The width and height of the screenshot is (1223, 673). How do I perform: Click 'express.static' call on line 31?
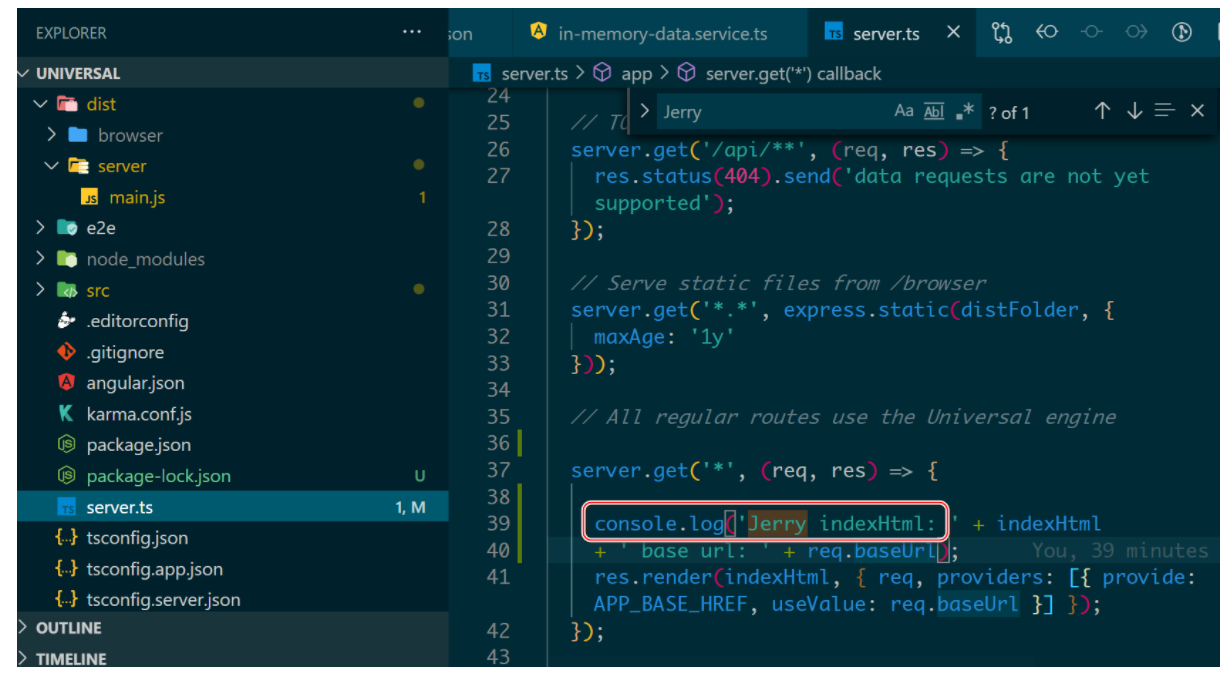866,310
